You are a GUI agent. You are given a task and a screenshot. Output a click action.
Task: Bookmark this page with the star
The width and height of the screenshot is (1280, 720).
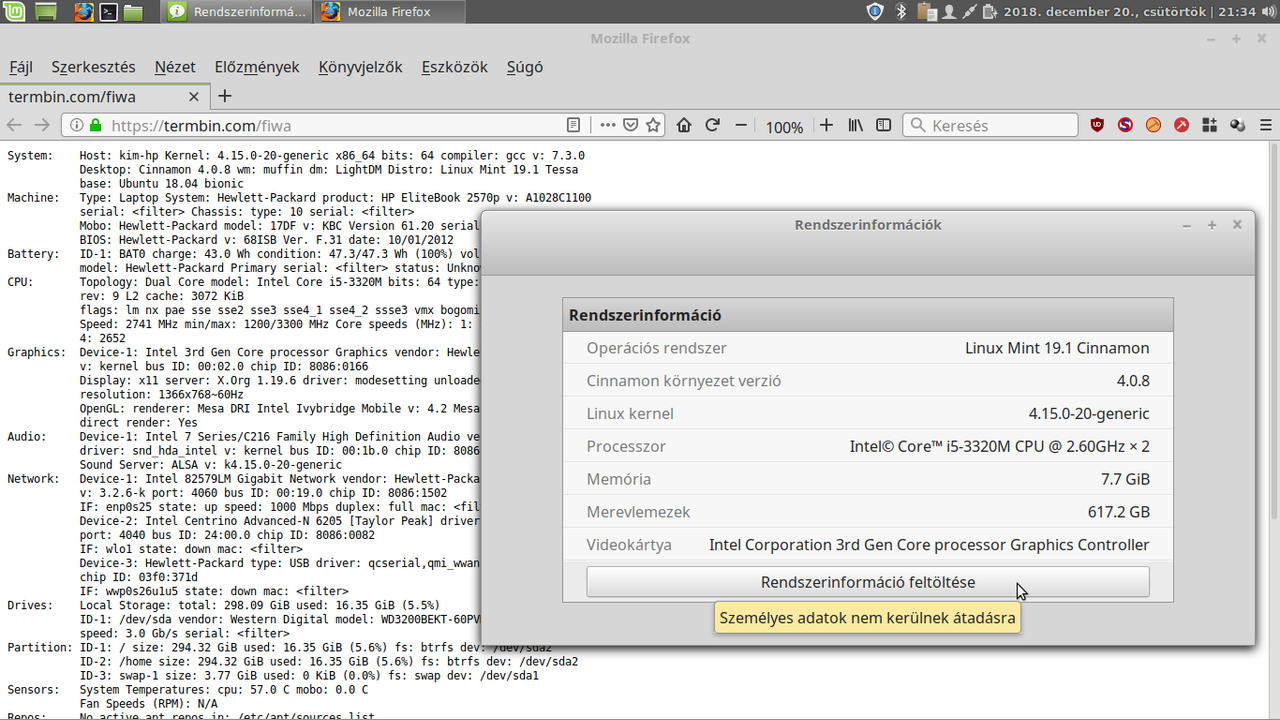[x=654, y=125]
